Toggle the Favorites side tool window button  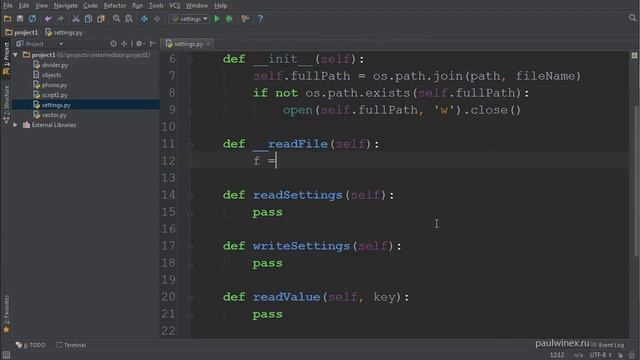(6, 313)
